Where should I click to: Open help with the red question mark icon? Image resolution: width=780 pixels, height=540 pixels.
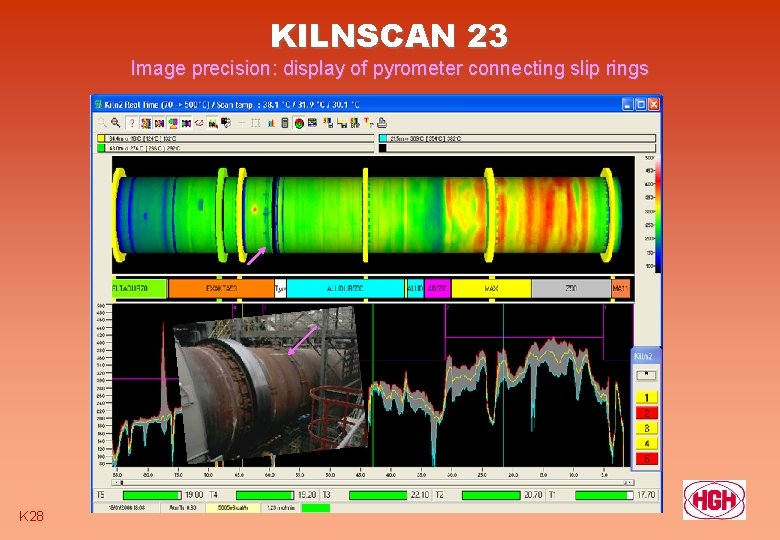tap(132, 123)
